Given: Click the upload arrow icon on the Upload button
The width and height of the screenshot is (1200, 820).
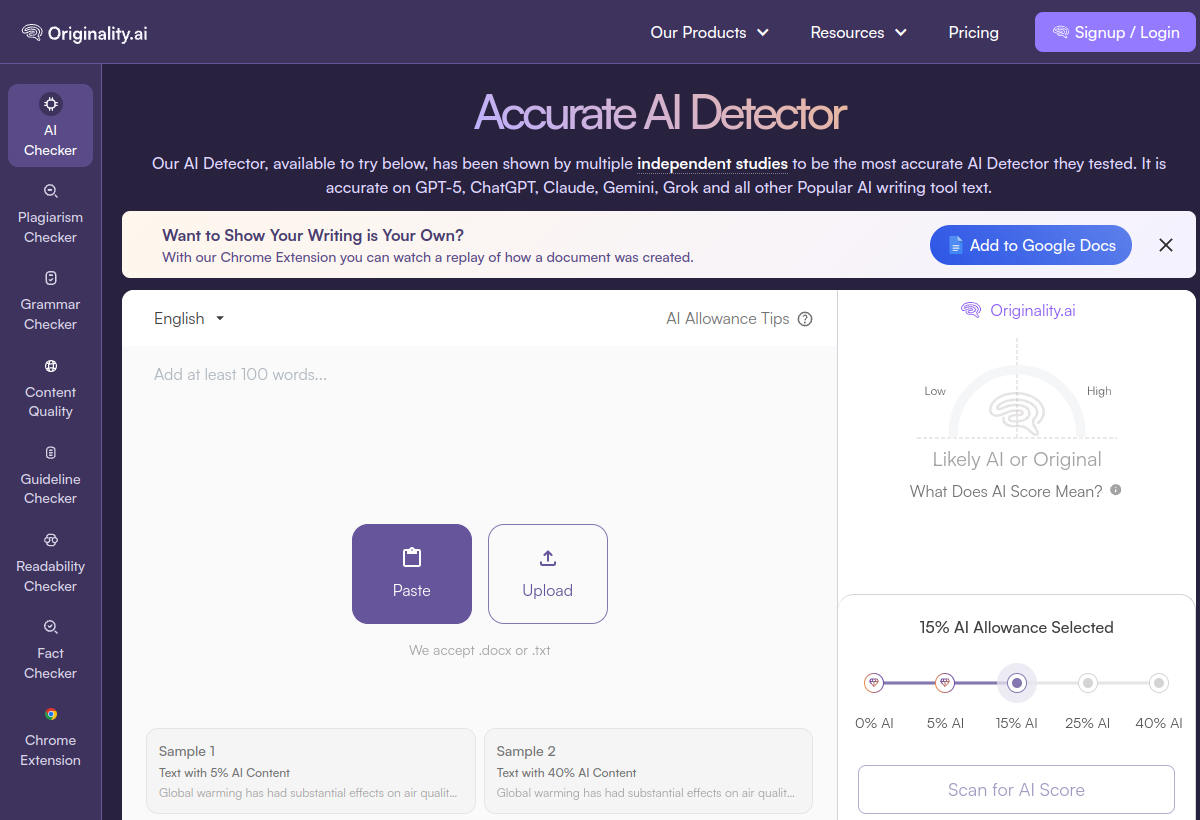Looking at the screenshot, I should pyautogui.click(x=547, y=558).
